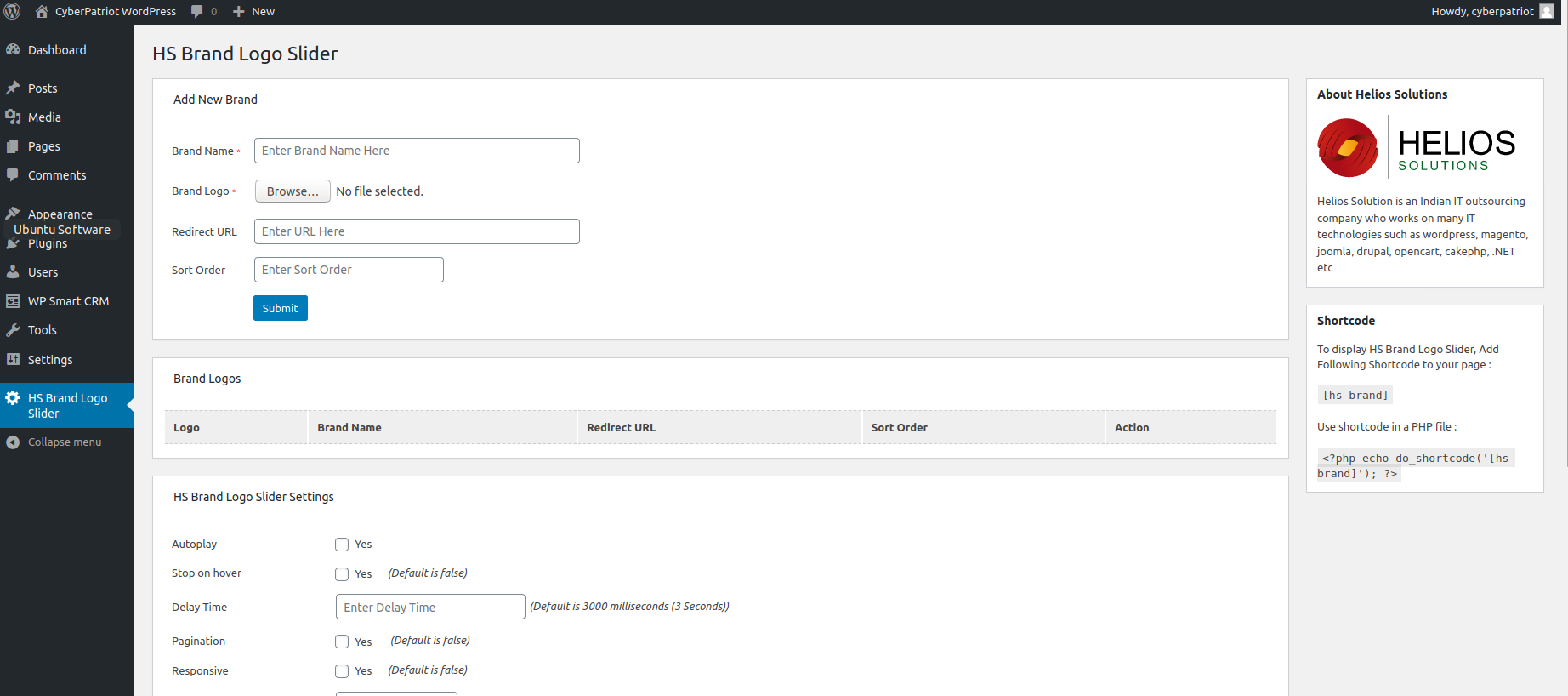Screen dimensions: 1568x696
Task: Click the WordPress logo icon in admin bar
Action: tap(13, 11)
